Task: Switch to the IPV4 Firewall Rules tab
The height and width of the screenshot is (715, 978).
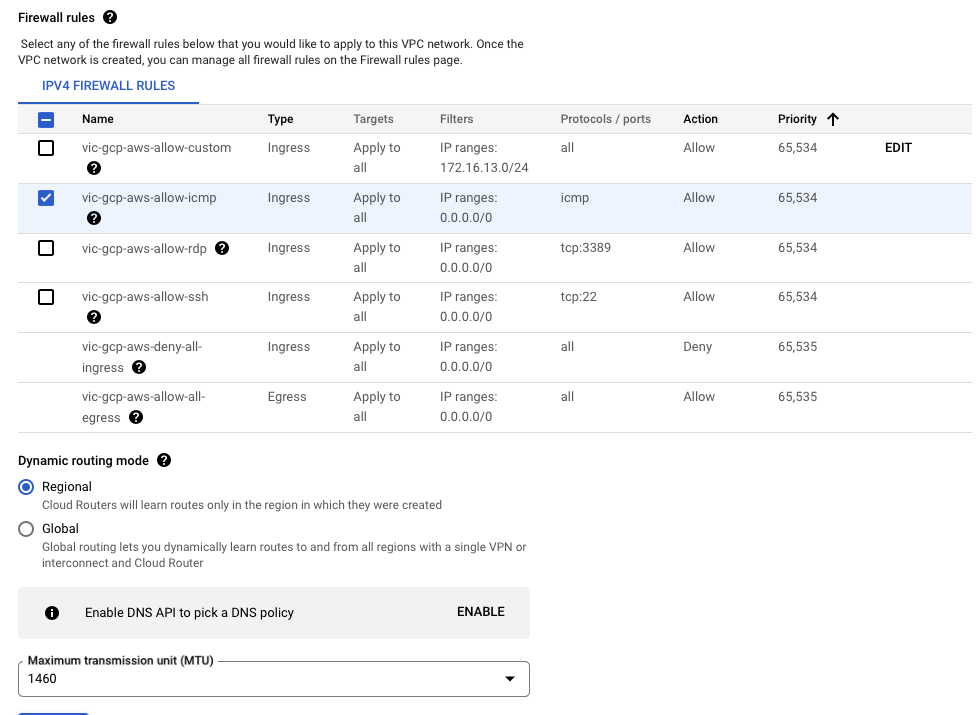Action: point(108,86)
